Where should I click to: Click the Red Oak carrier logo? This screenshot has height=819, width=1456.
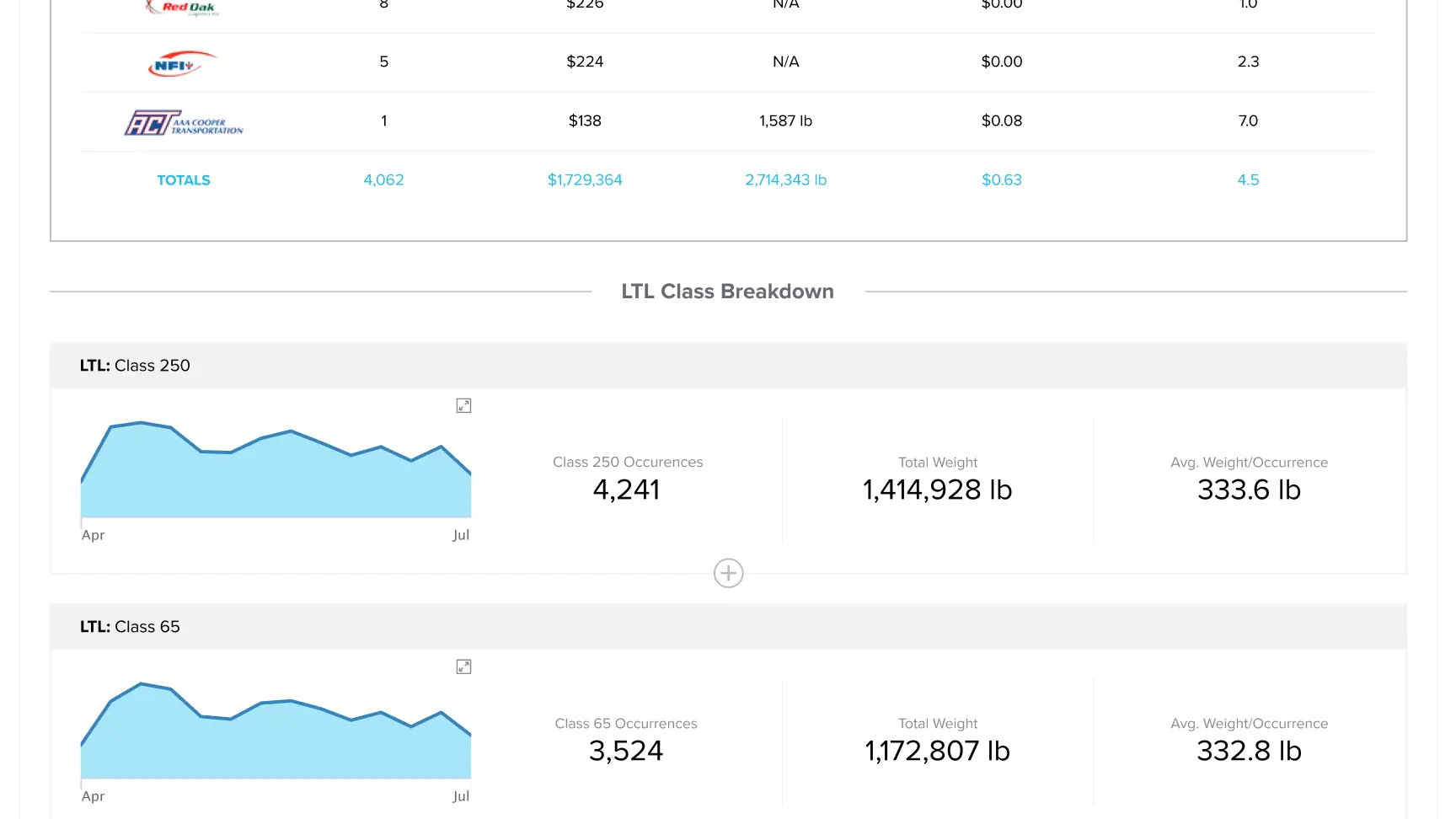[183, 8]
